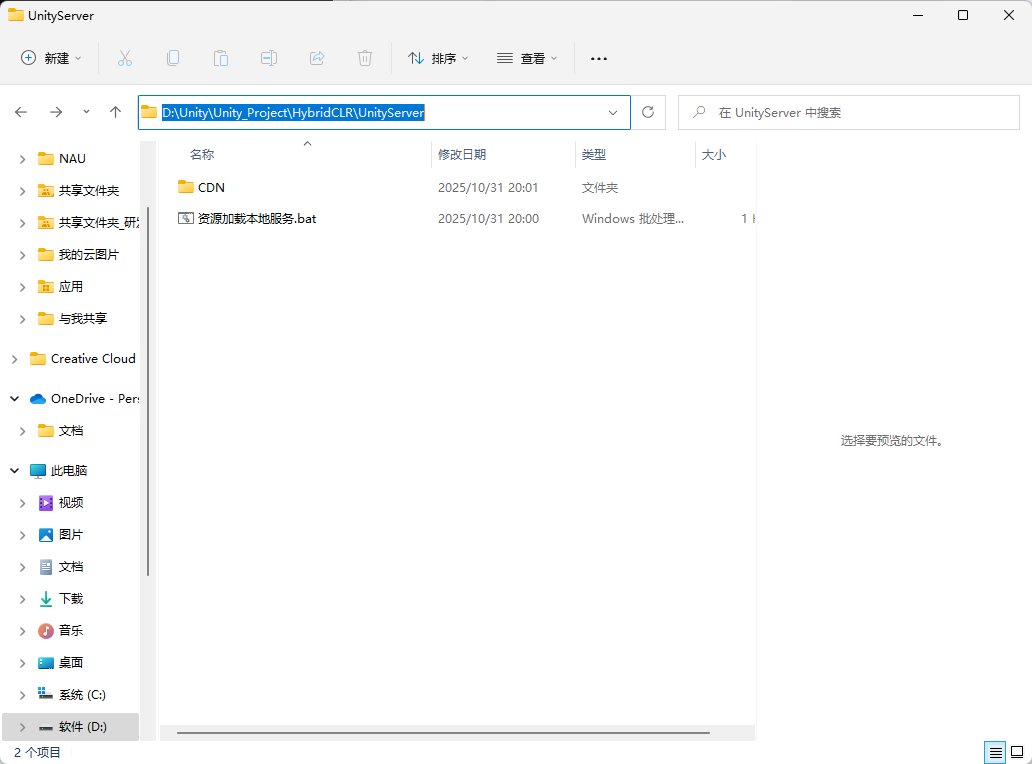
Task: Expand the 我的云图片 node
Action: (x=22, y=255)
